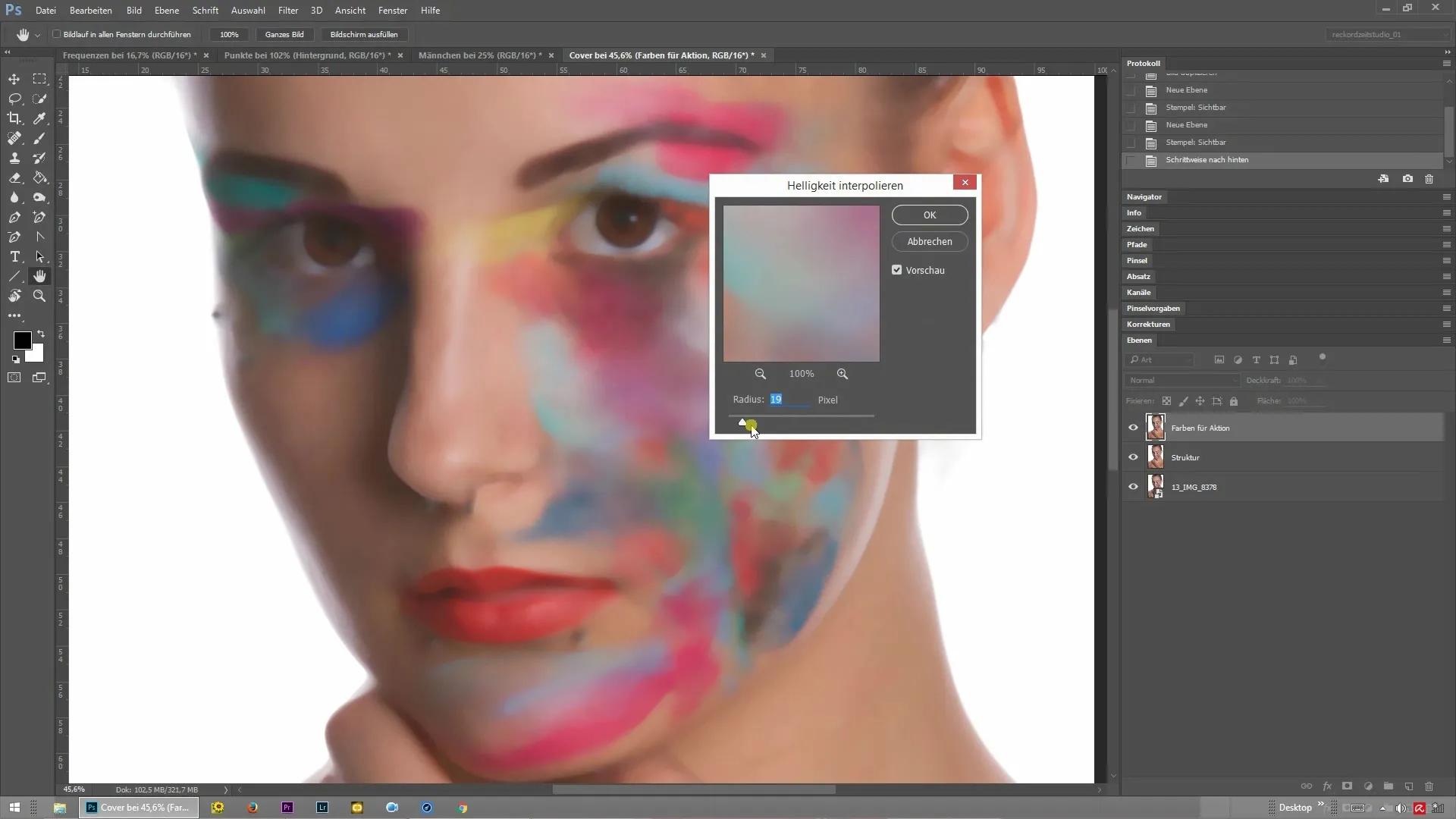Hide the 13_IMG_8378 layer
This screenshot has width=1456, height=819.
1133,487
